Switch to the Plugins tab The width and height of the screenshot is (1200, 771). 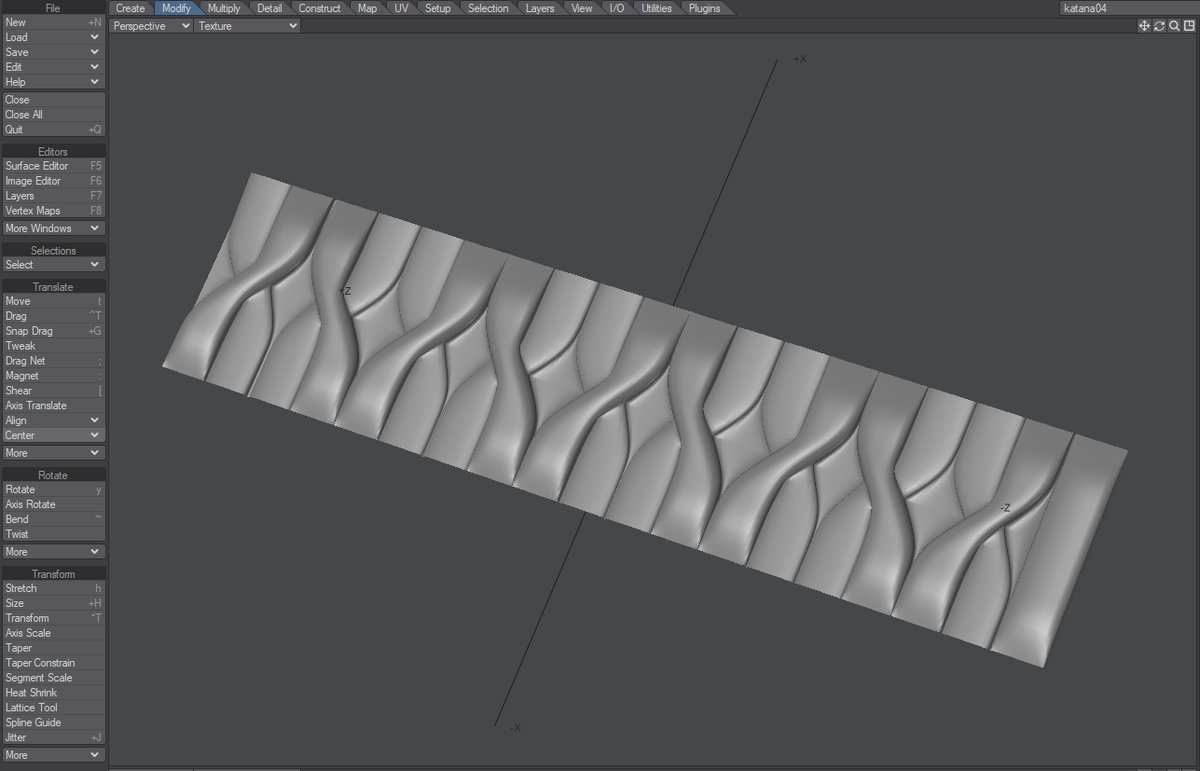(705, 8)
